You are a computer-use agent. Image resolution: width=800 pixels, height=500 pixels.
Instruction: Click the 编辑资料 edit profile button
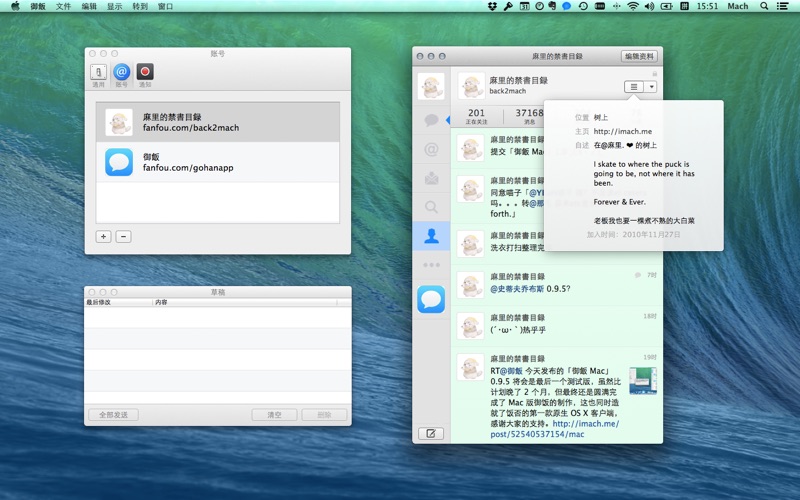click(639, 56)
